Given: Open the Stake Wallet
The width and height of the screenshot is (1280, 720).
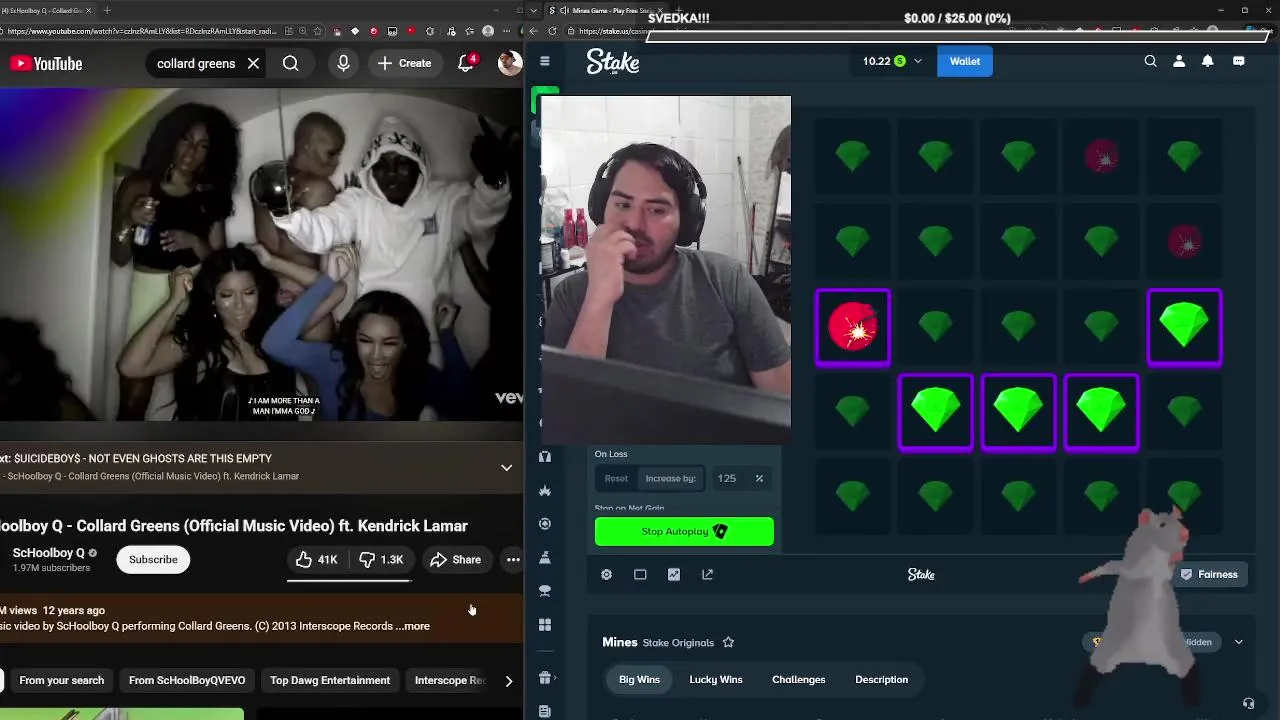Looking at the screenshot, I should 965,61.
